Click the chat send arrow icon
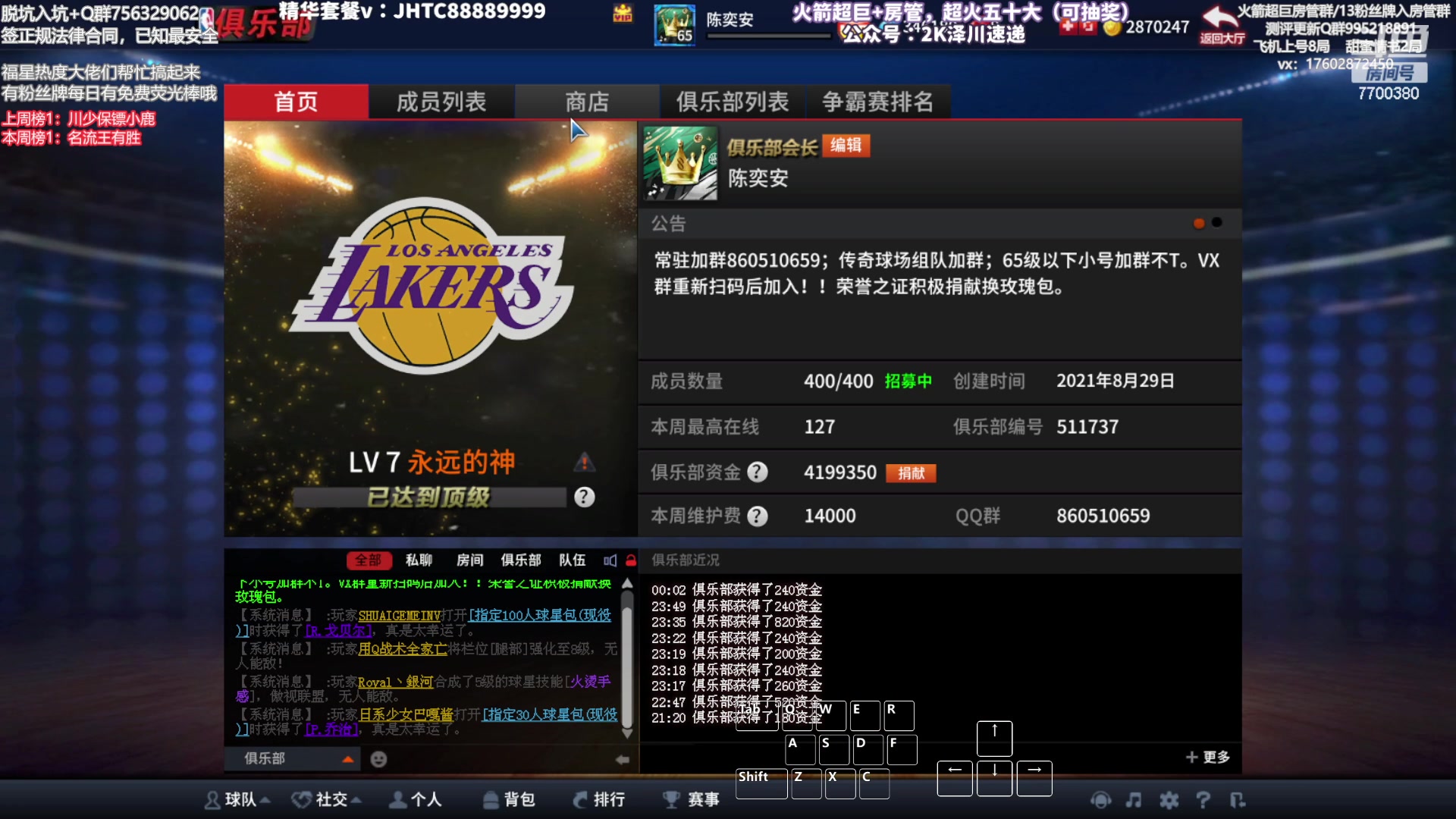Viewport: 1456px width, 819px height. pyautogui.click(x=623, y=759)
